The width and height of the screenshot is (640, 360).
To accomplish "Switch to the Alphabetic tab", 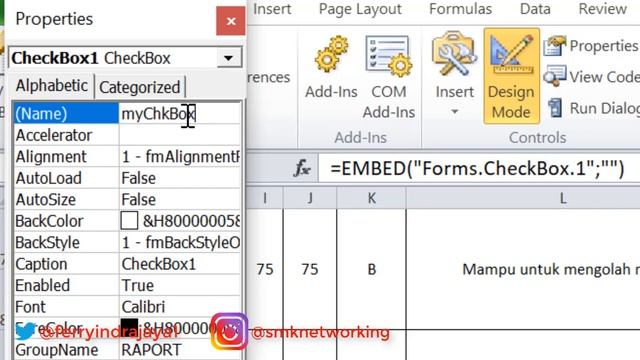I will point(51,86).
